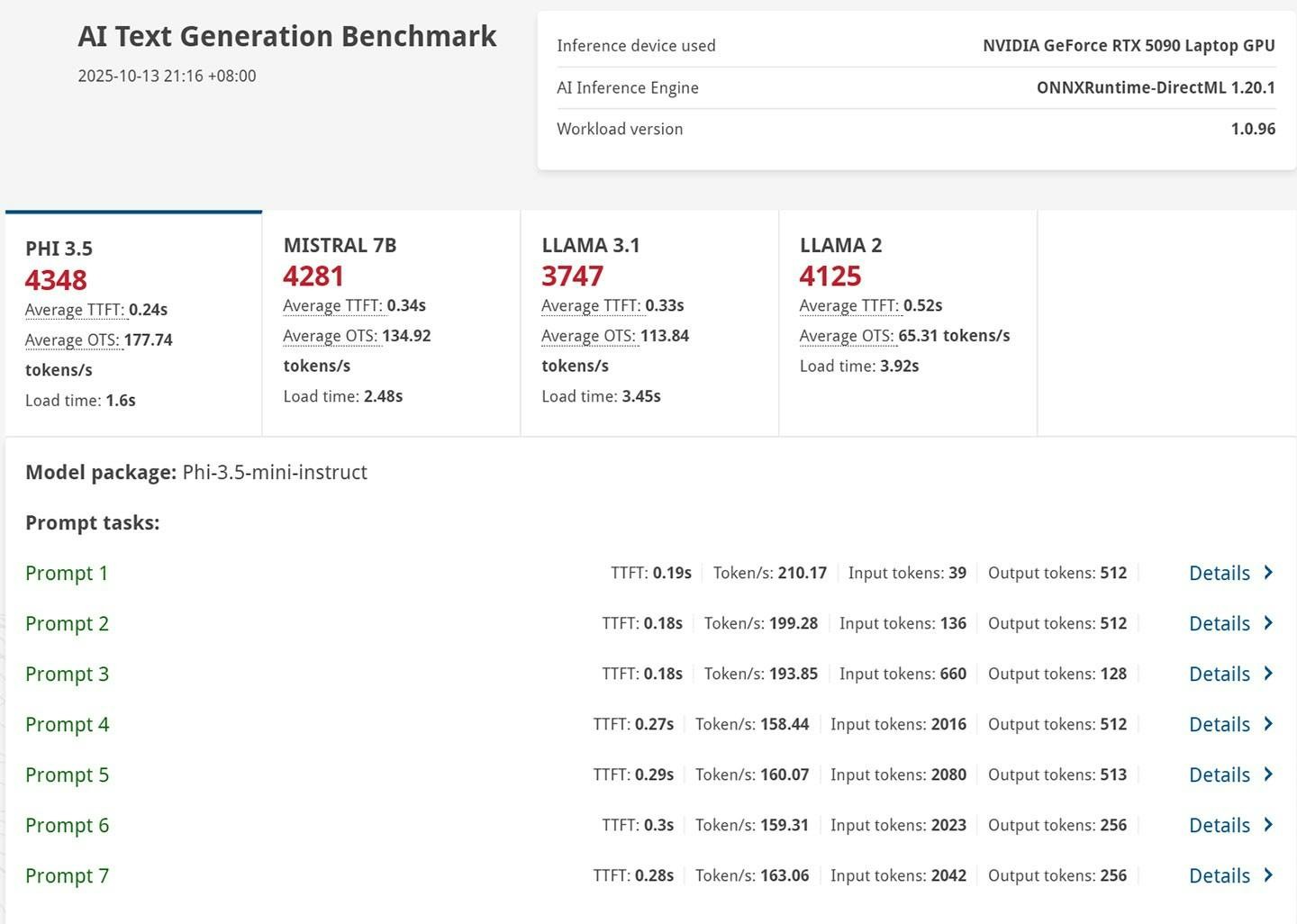This screenshot has width=1297, height=924.
Task: Click the chevron arrow beside Prompt 1 Details
Action: click(1268, 572)
